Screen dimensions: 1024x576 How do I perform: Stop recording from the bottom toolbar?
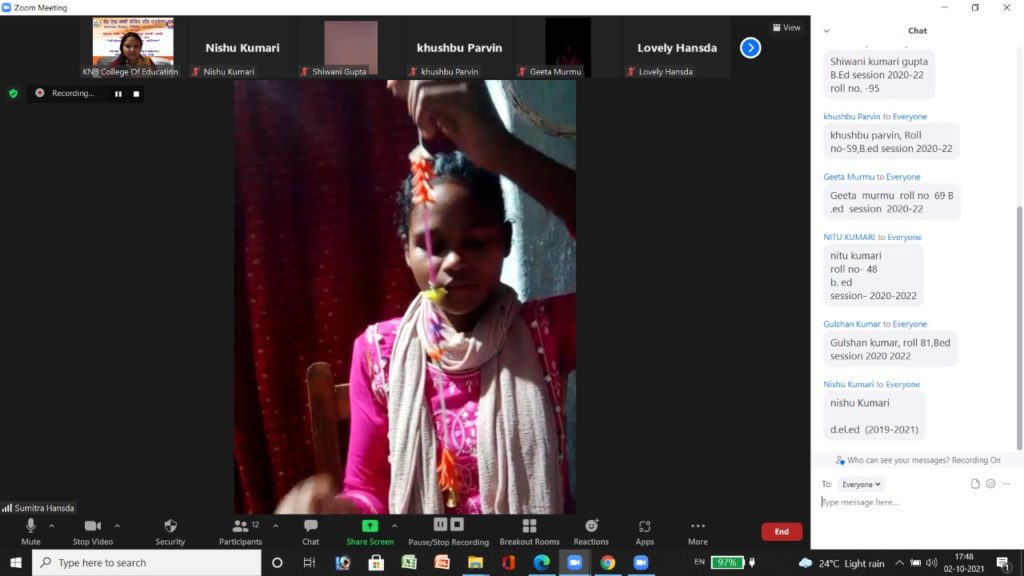tap(457, 524)
